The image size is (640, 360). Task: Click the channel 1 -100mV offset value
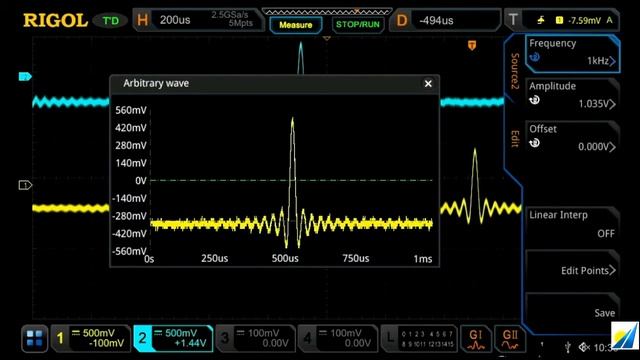pos(106,344)
